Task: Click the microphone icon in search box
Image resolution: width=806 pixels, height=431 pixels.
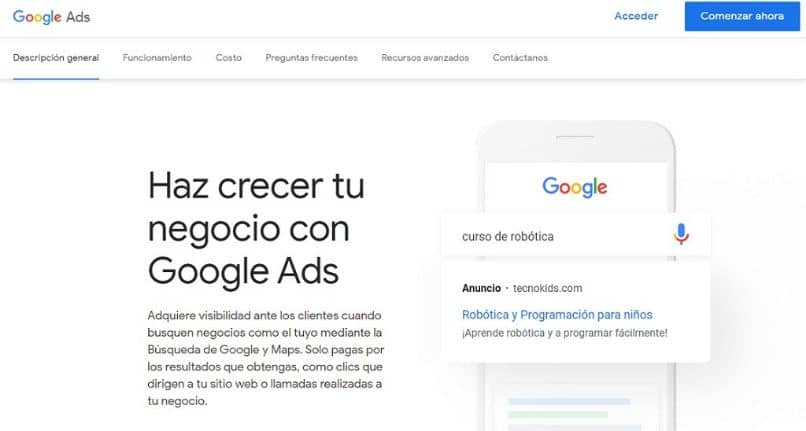Action: point(681,234)
